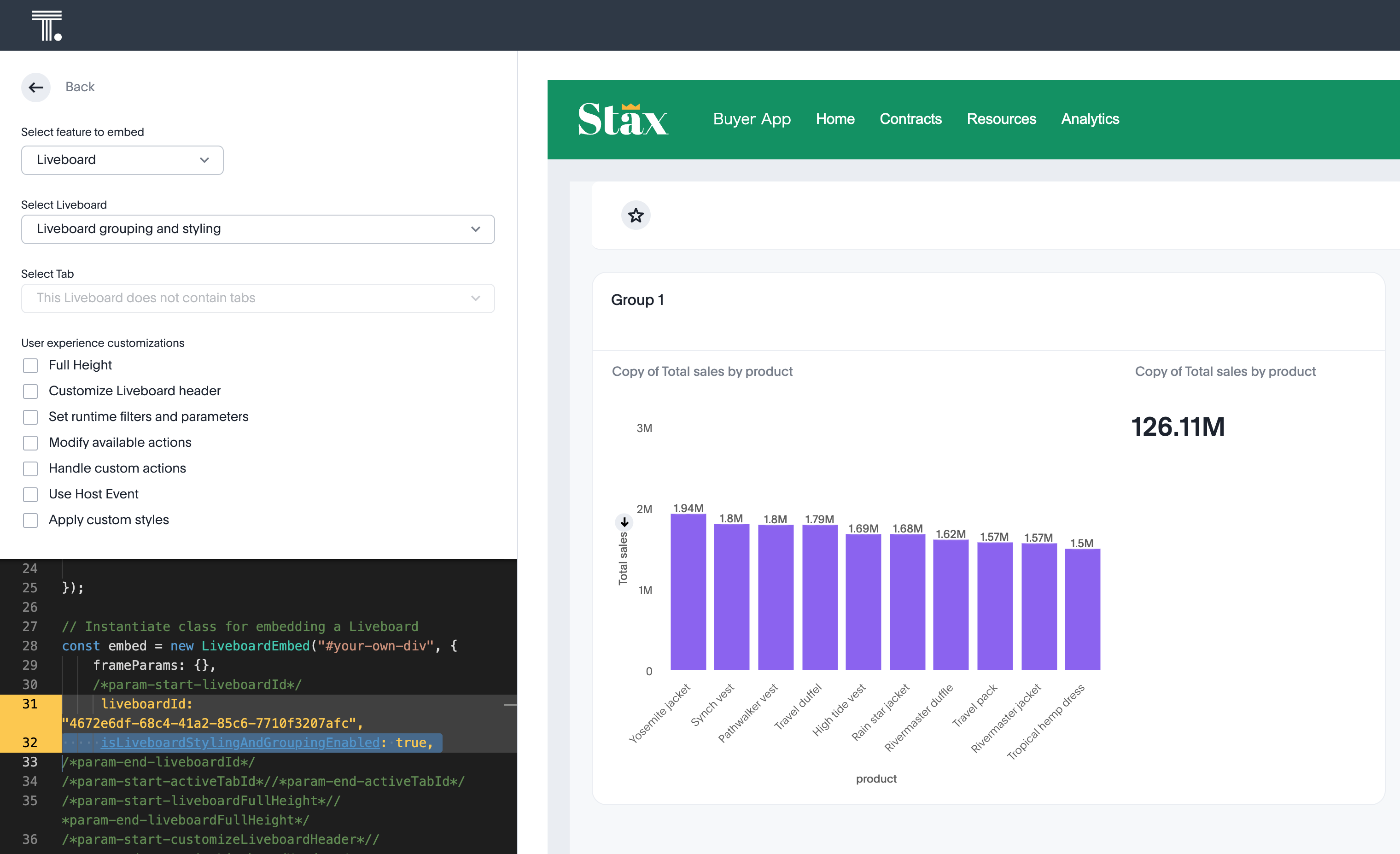The image size is (1400, 854).
Task: Expand the Select Liveboard dropdown
Action: pos(257,229)
